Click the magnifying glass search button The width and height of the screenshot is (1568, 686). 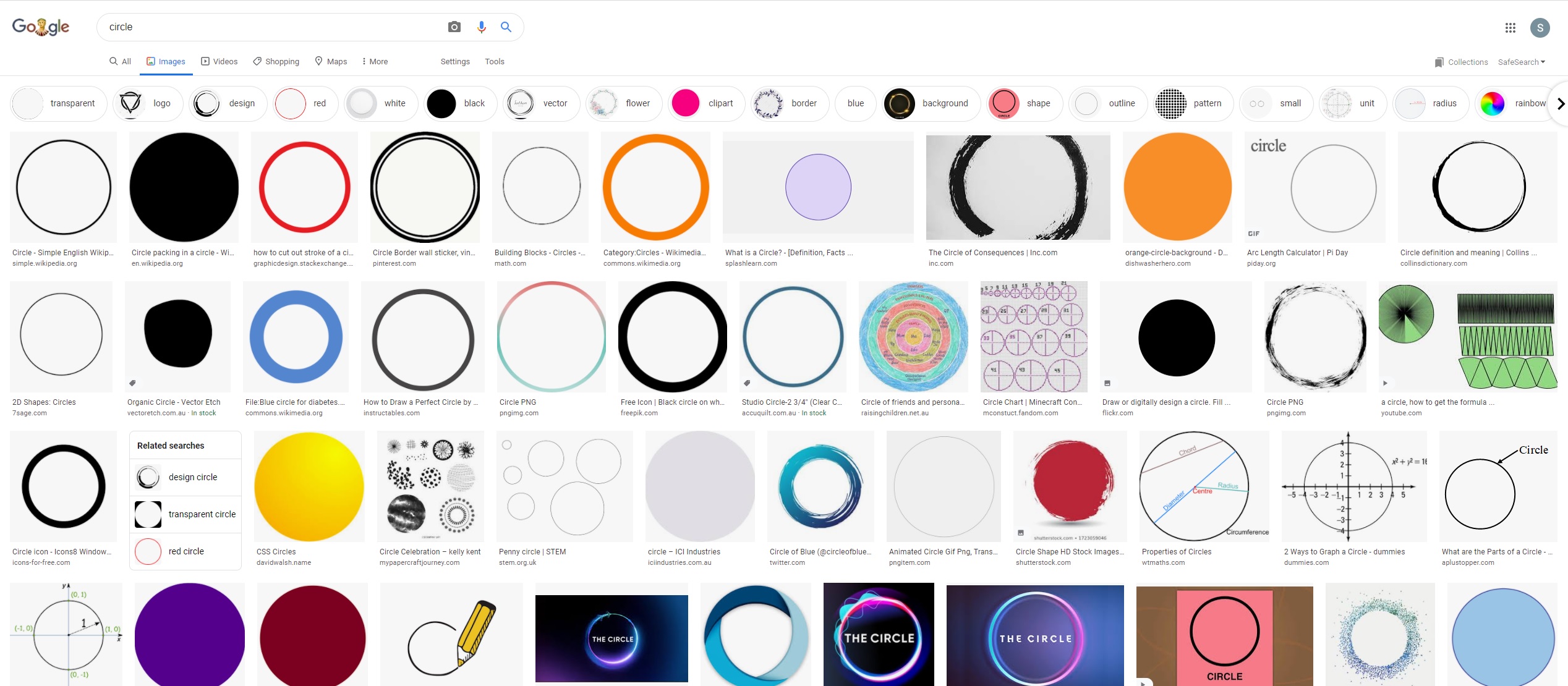coord(506,27)
